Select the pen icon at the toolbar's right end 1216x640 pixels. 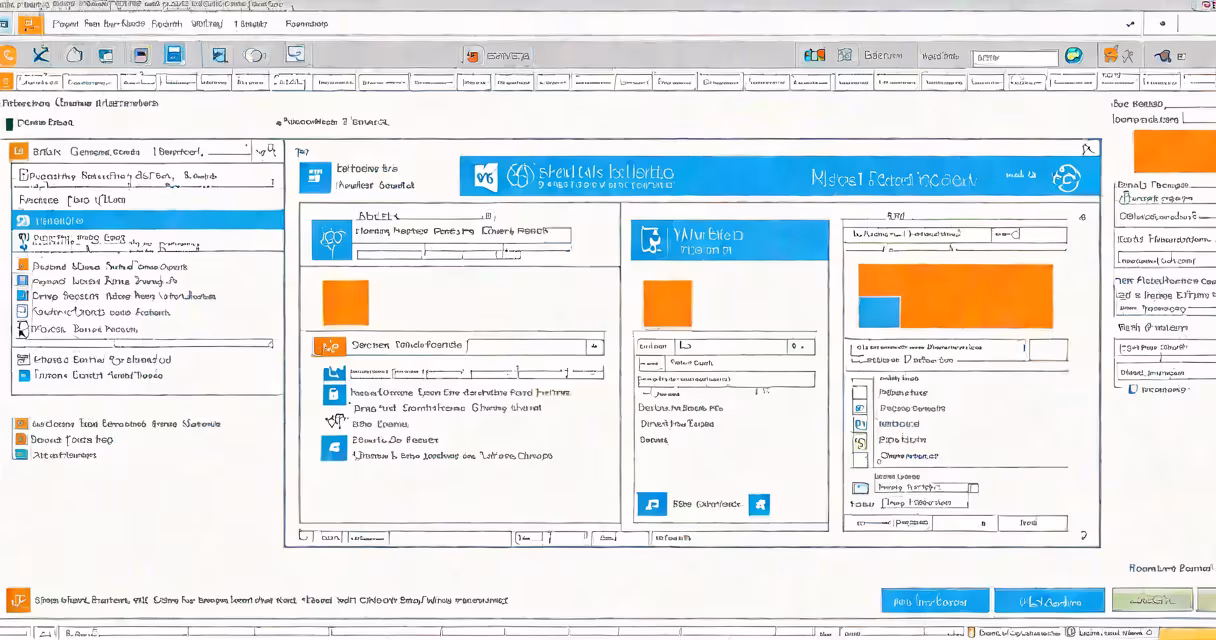click(x=1163, y=56)
